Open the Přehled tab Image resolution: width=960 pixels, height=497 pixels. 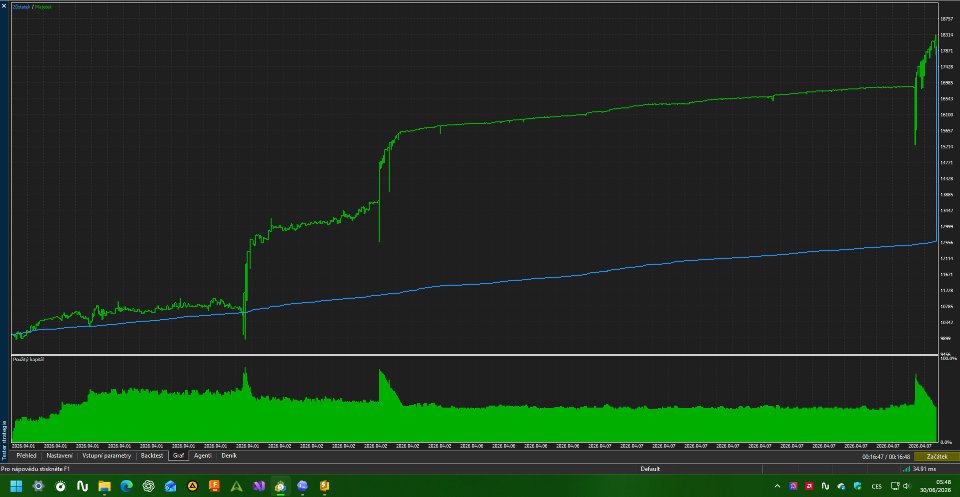(x=26, y=456)
